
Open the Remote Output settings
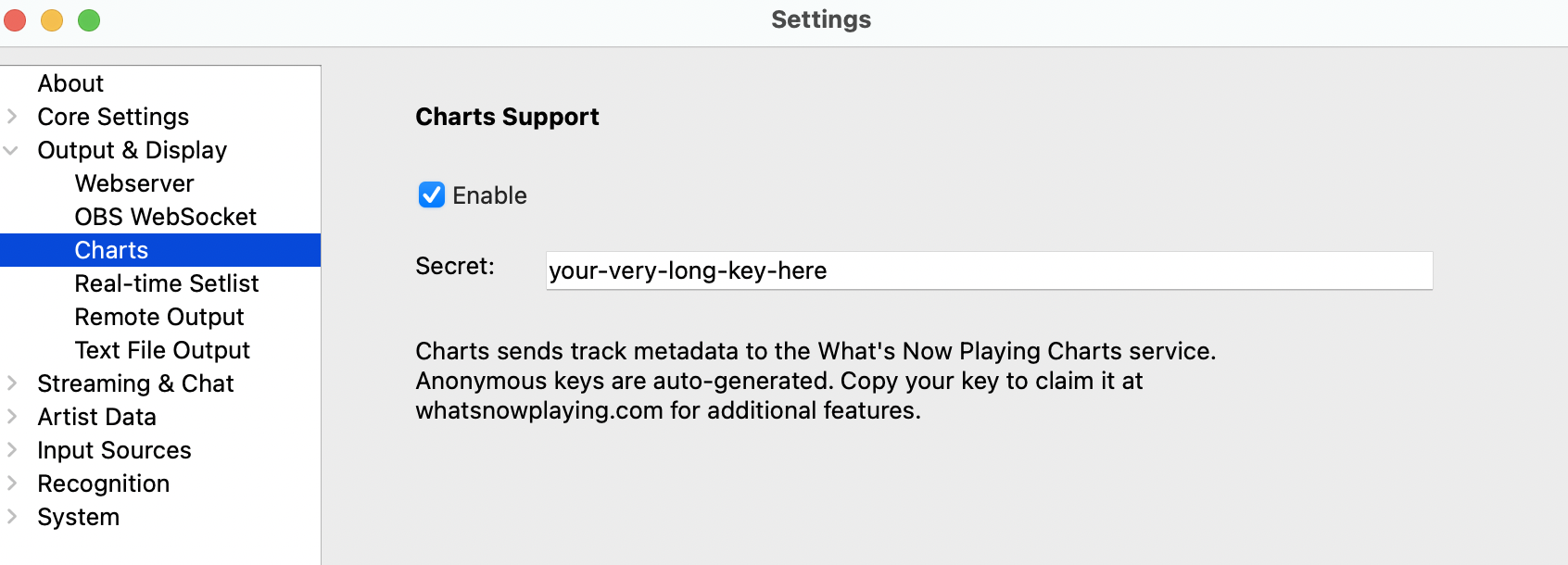pyautogui.click(x=158, y=316)
